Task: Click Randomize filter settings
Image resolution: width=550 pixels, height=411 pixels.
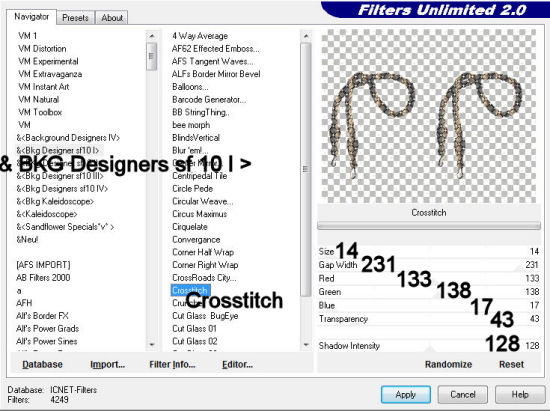Action: pyautogui.click(x=448, y=364)
